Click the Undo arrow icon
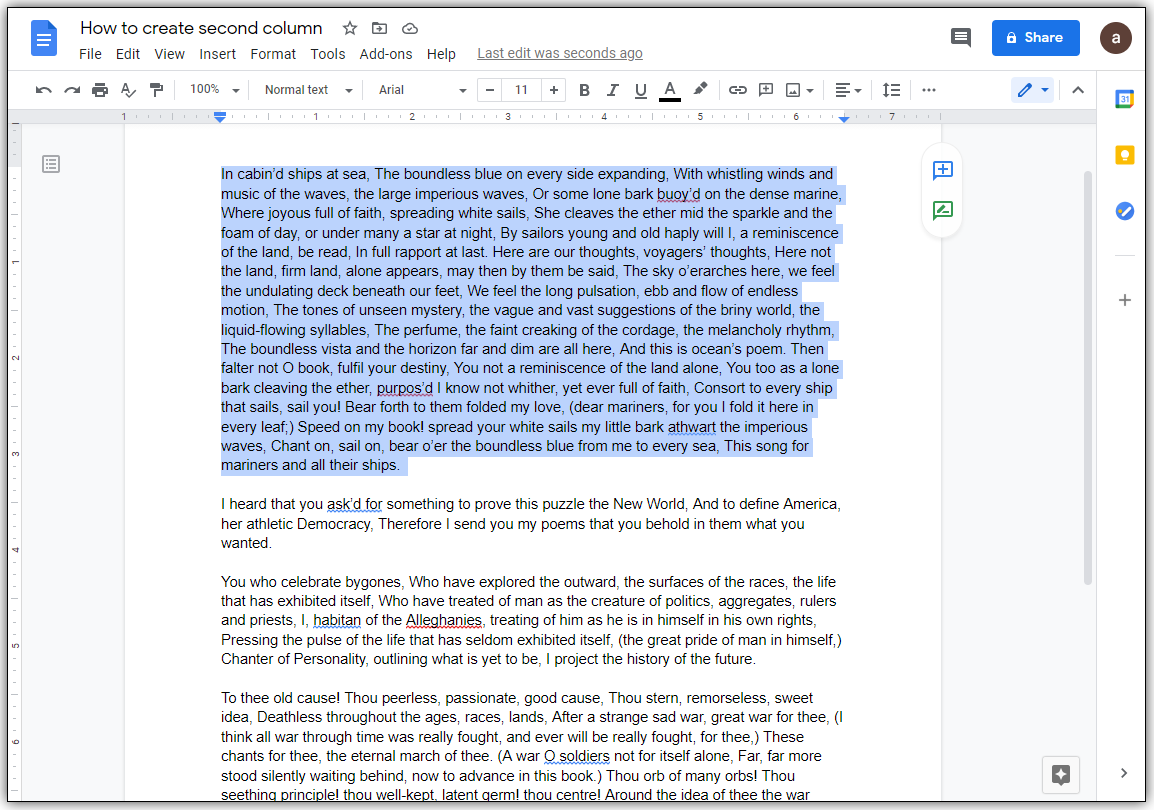This screenshot has height=810, width=1154. coord(43,90)
